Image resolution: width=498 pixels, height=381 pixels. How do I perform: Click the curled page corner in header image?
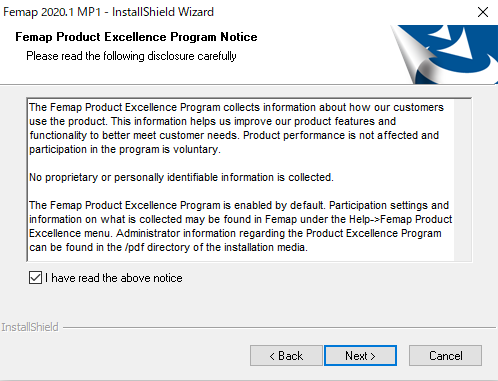pyautogui.click(x=417, y=58)
